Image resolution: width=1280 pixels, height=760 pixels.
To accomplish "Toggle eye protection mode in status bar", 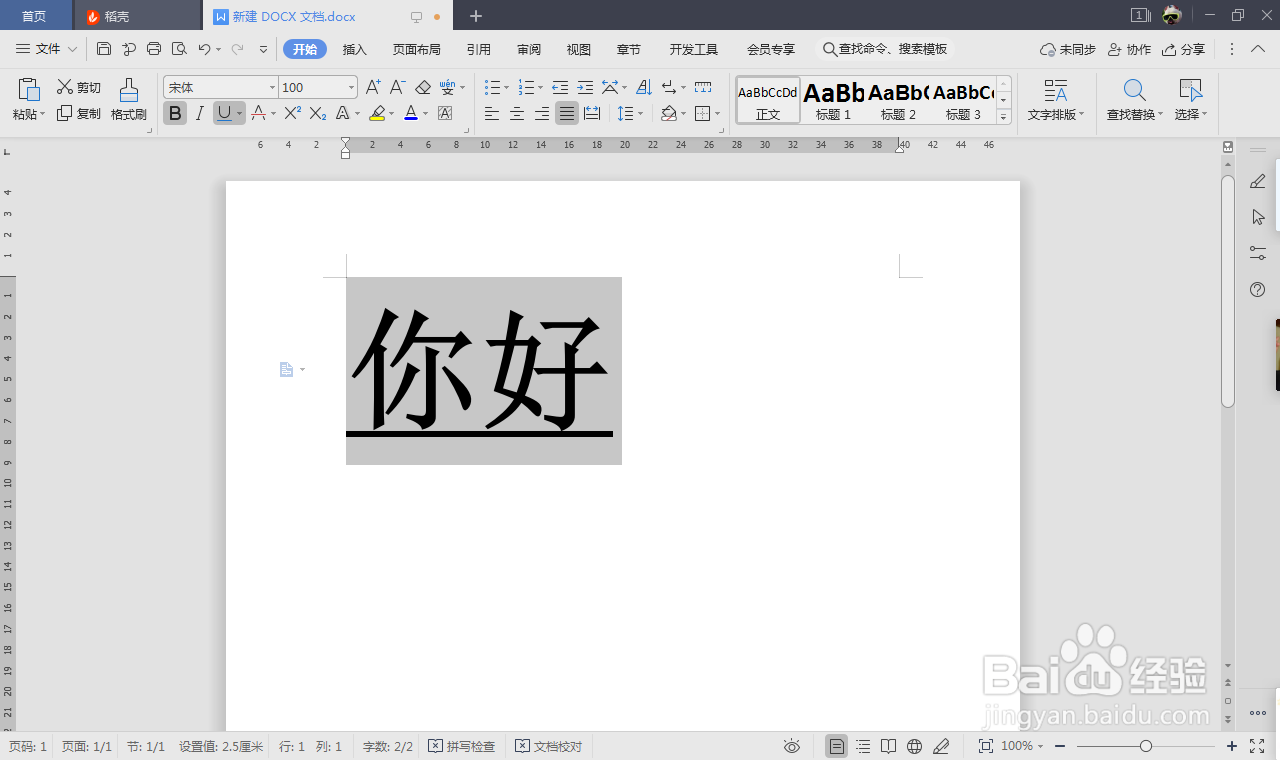I will (792, 746).
